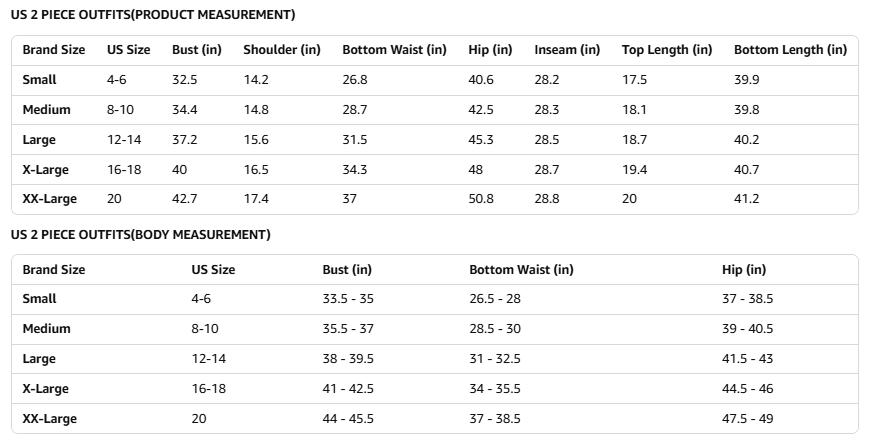
Task: Click Small shoulder value 14.2
Action: point(256,80)
